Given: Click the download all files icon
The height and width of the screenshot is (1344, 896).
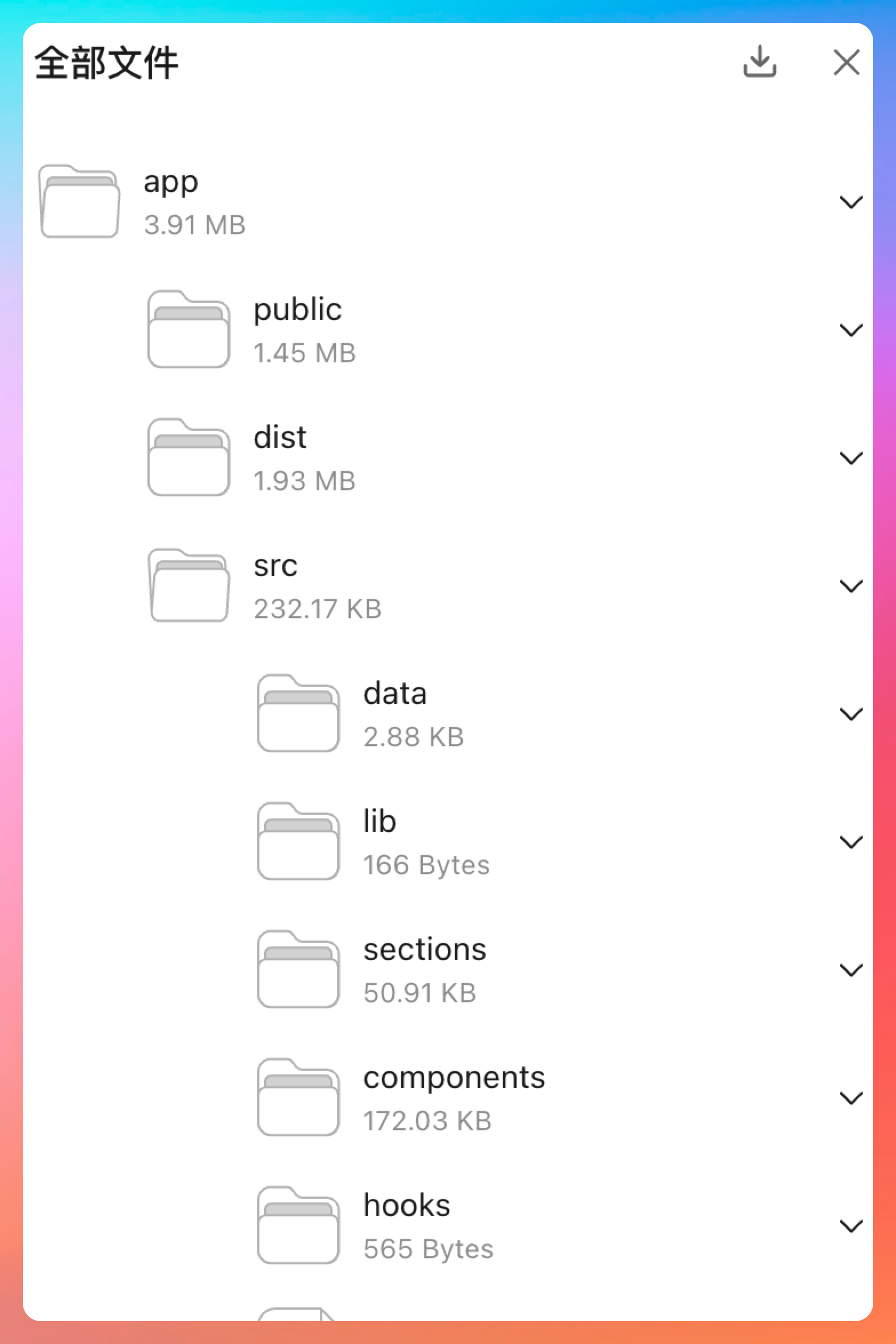Looking at the screenshot, I should (759, 62).
